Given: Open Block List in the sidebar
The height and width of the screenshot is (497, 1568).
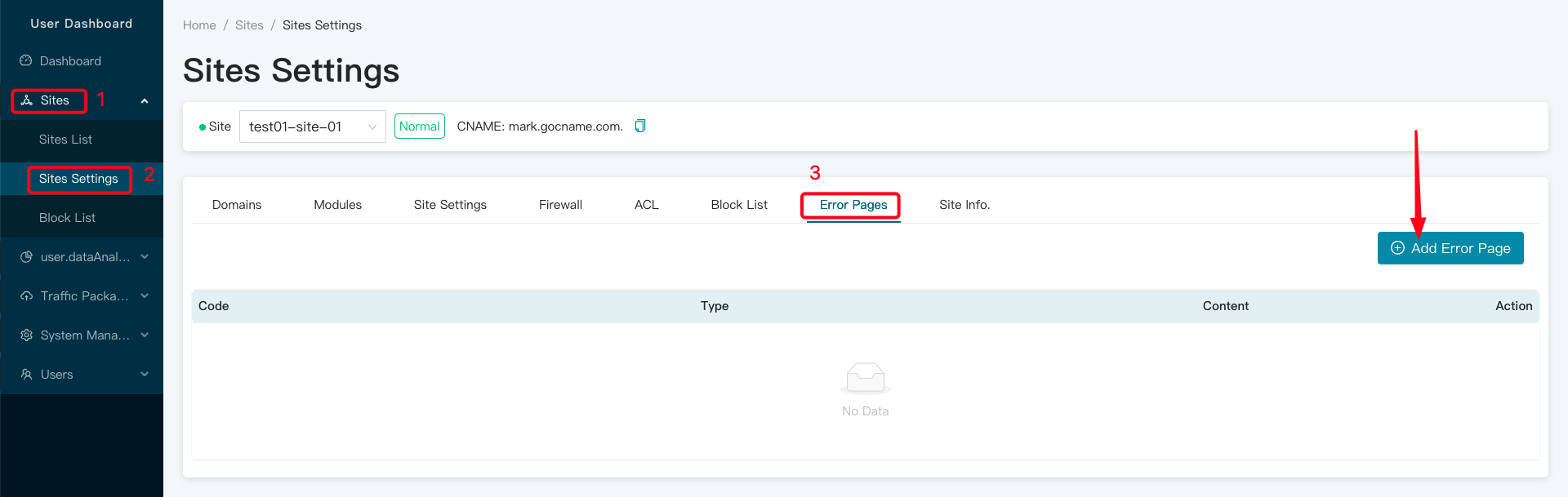Looking at the screenshot, I should point(67,218).
